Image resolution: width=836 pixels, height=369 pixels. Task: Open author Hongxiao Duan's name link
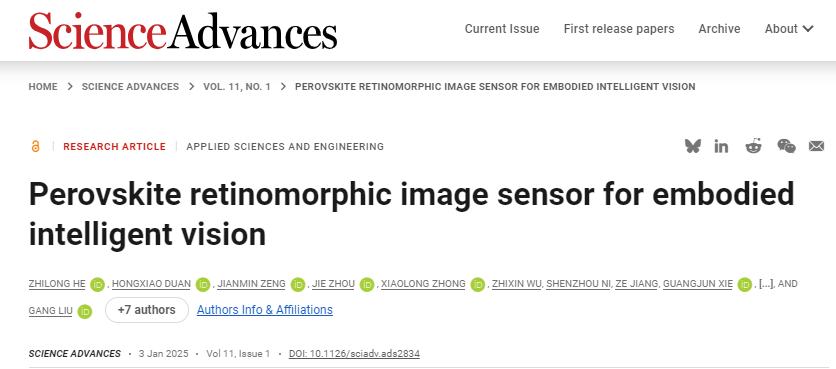(151, 284)
